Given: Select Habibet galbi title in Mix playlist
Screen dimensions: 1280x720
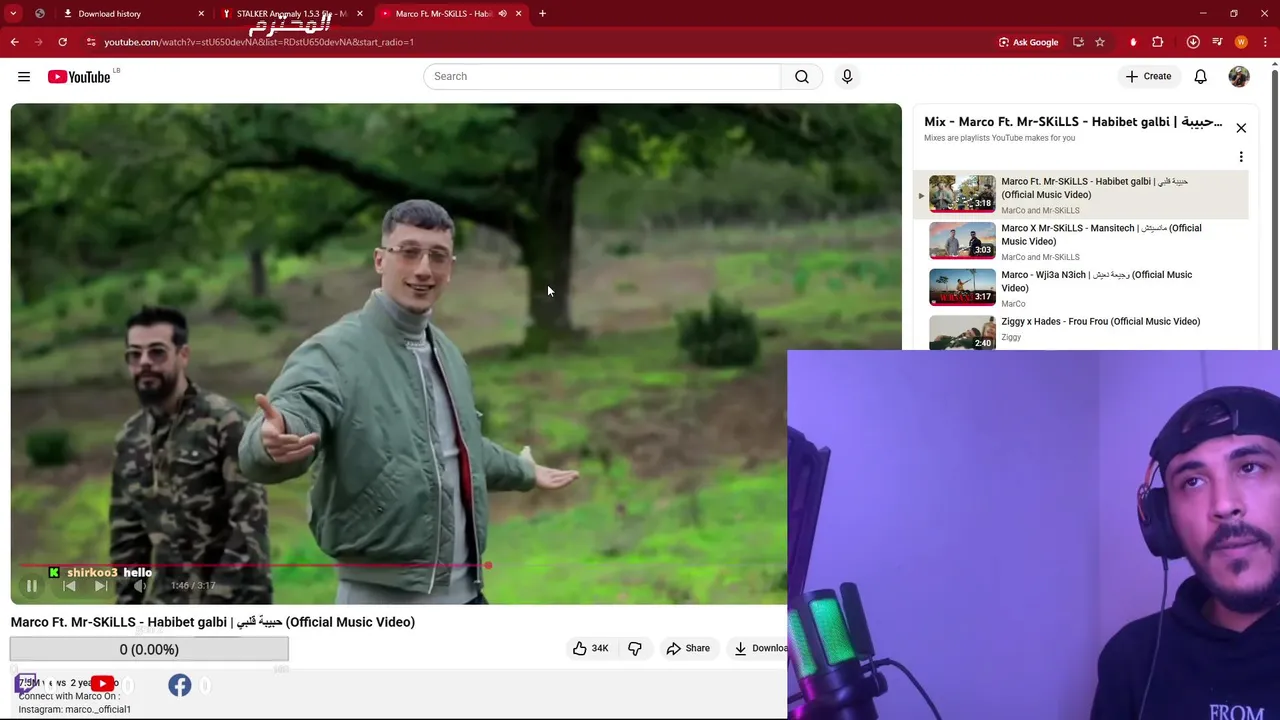Looking at the screenshot, I should [x=1095, y=188].
